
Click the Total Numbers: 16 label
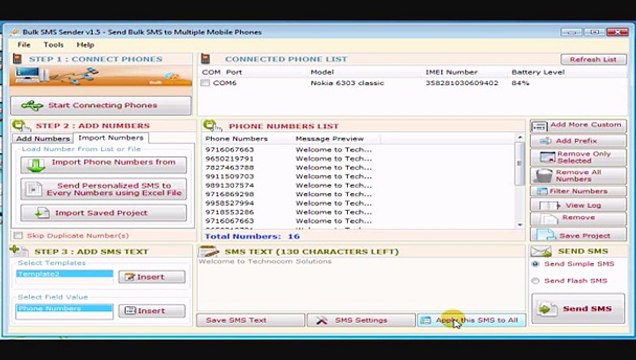252,236
